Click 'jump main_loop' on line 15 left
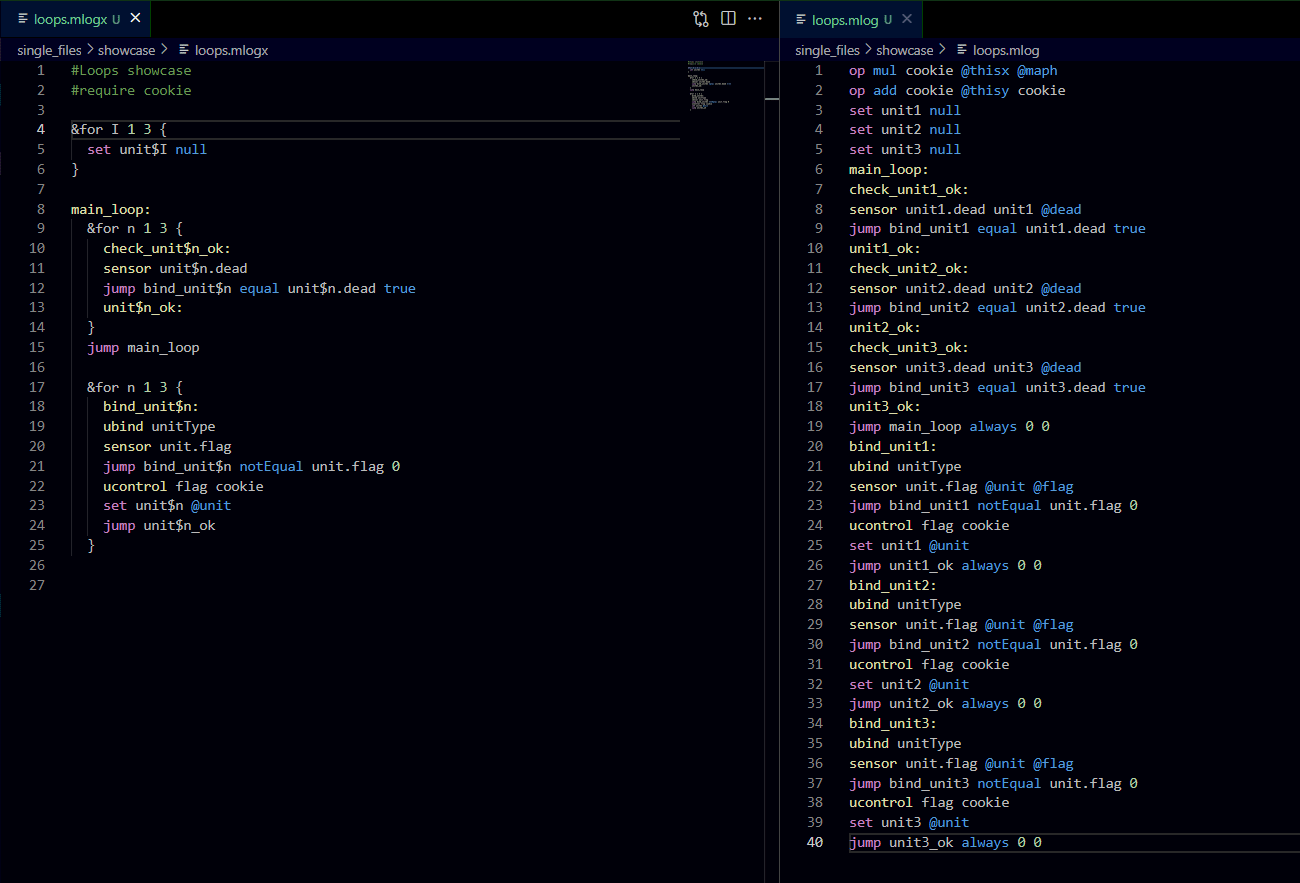1300x883 pixels. (x=143, y=347)
